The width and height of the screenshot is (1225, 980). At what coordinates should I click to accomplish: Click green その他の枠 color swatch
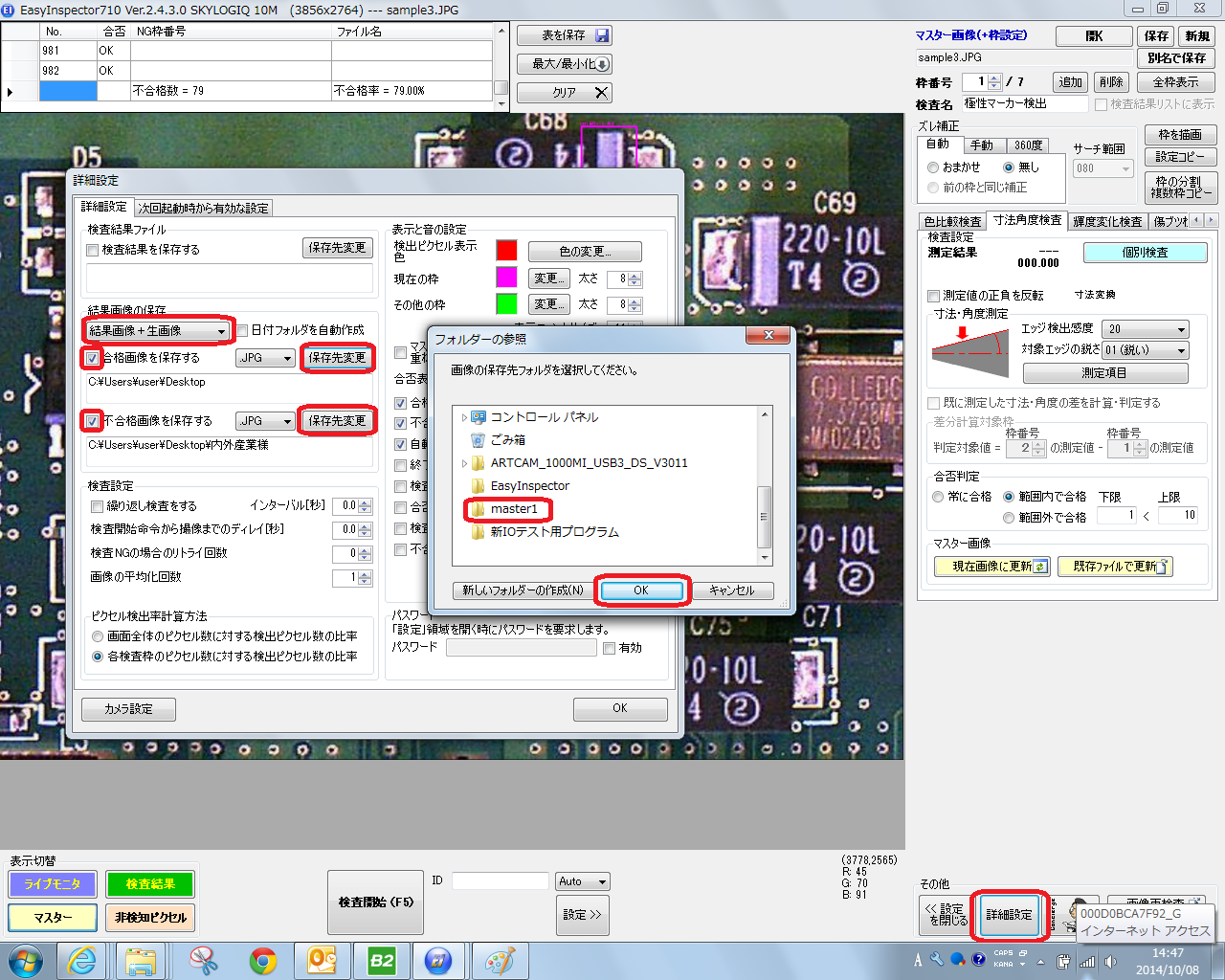(x=506, y=303)
